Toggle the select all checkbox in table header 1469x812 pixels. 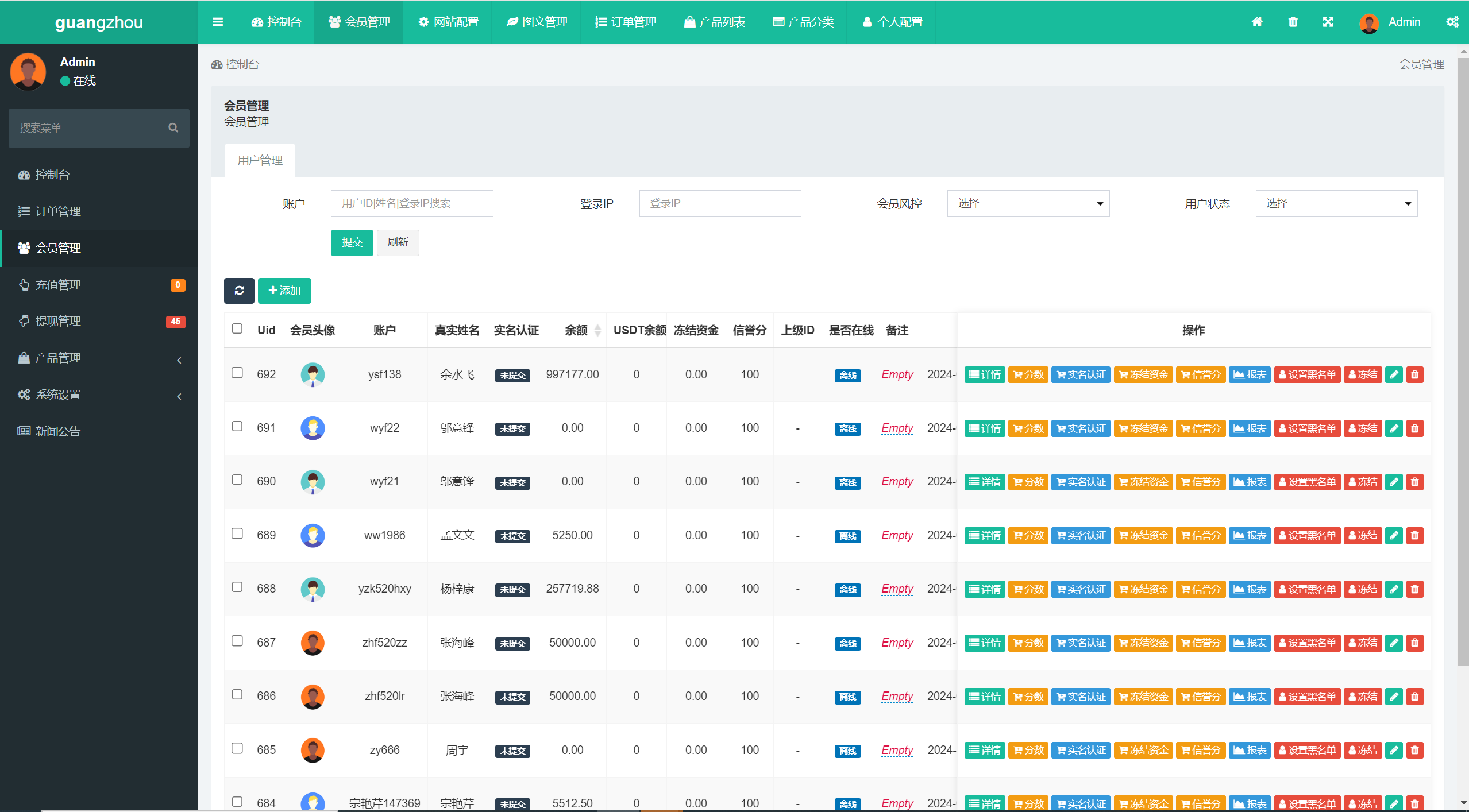[236, 329]
